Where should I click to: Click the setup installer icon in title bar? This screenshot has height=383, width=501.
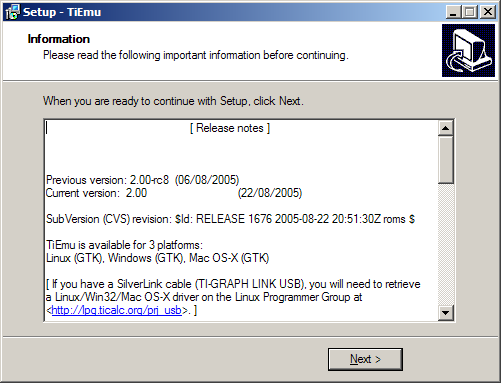pos(12,12)
